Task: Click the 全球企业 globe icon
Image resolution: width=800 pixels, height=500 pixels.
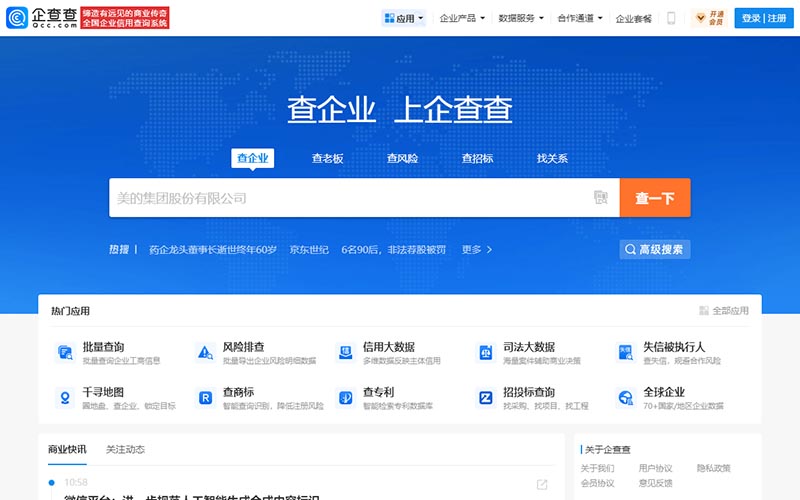Action: (x=626, y=397)
